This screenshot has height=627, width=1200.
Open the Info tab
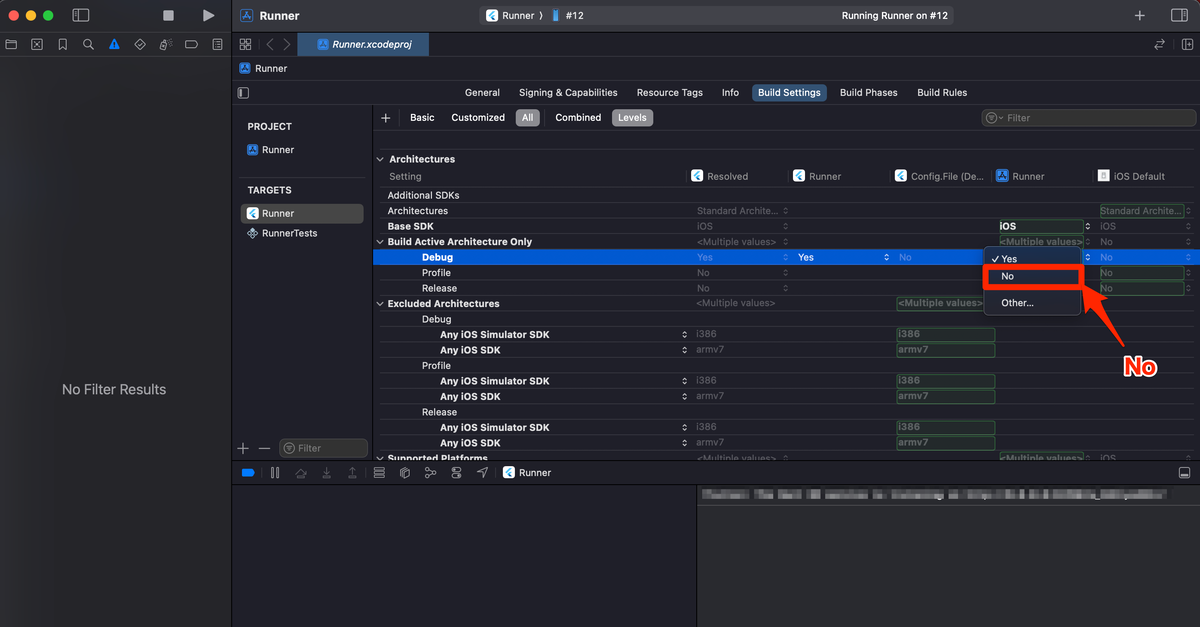(730, 92)
